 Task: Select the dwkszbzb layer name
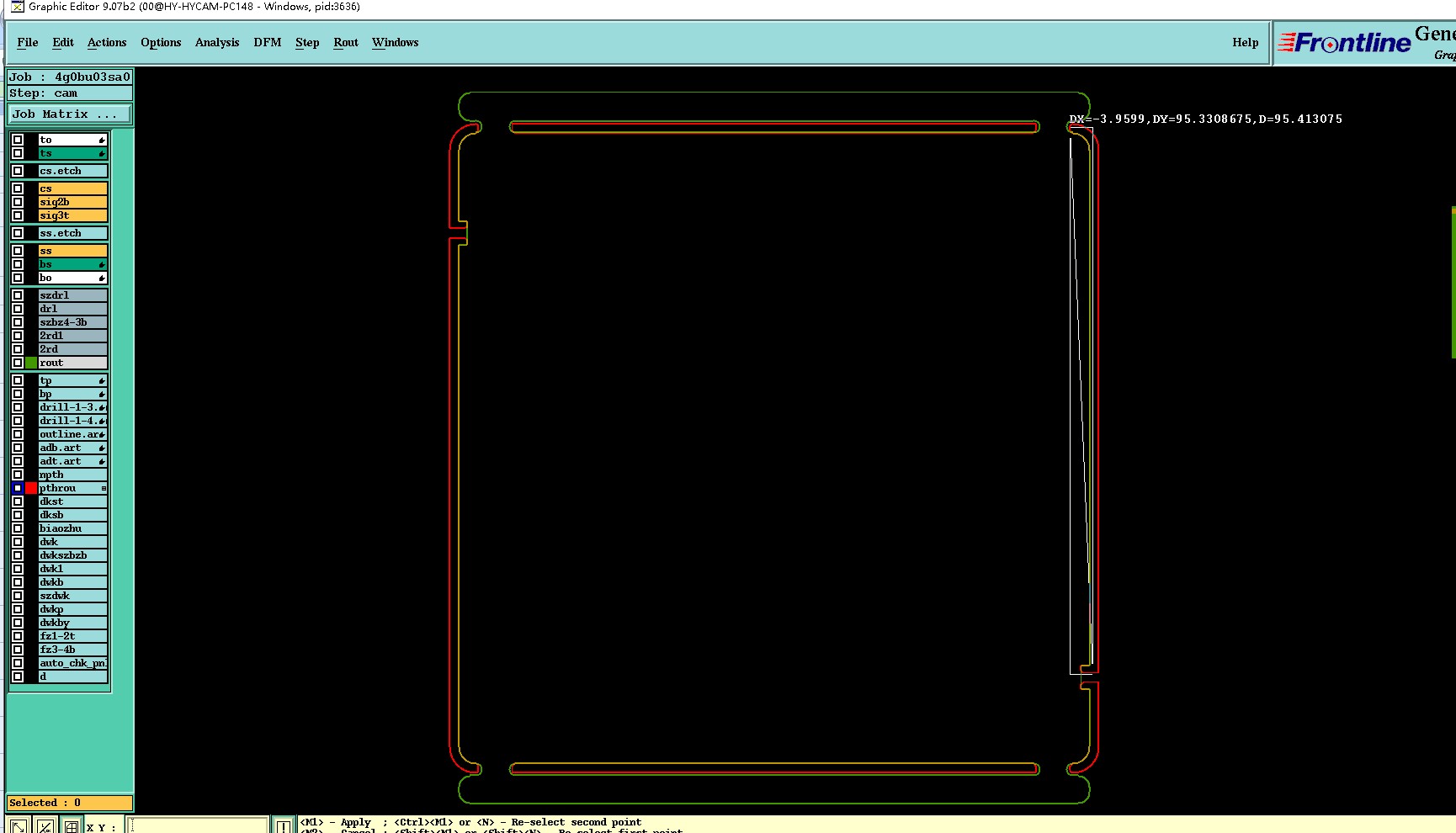73,555
